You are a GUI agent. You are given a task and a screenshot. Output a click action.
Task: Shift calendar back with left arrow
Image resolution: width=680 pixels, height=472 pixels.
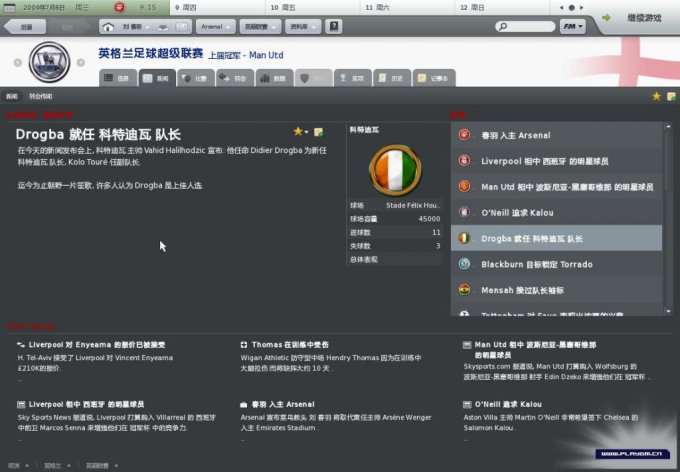(562, 8)
